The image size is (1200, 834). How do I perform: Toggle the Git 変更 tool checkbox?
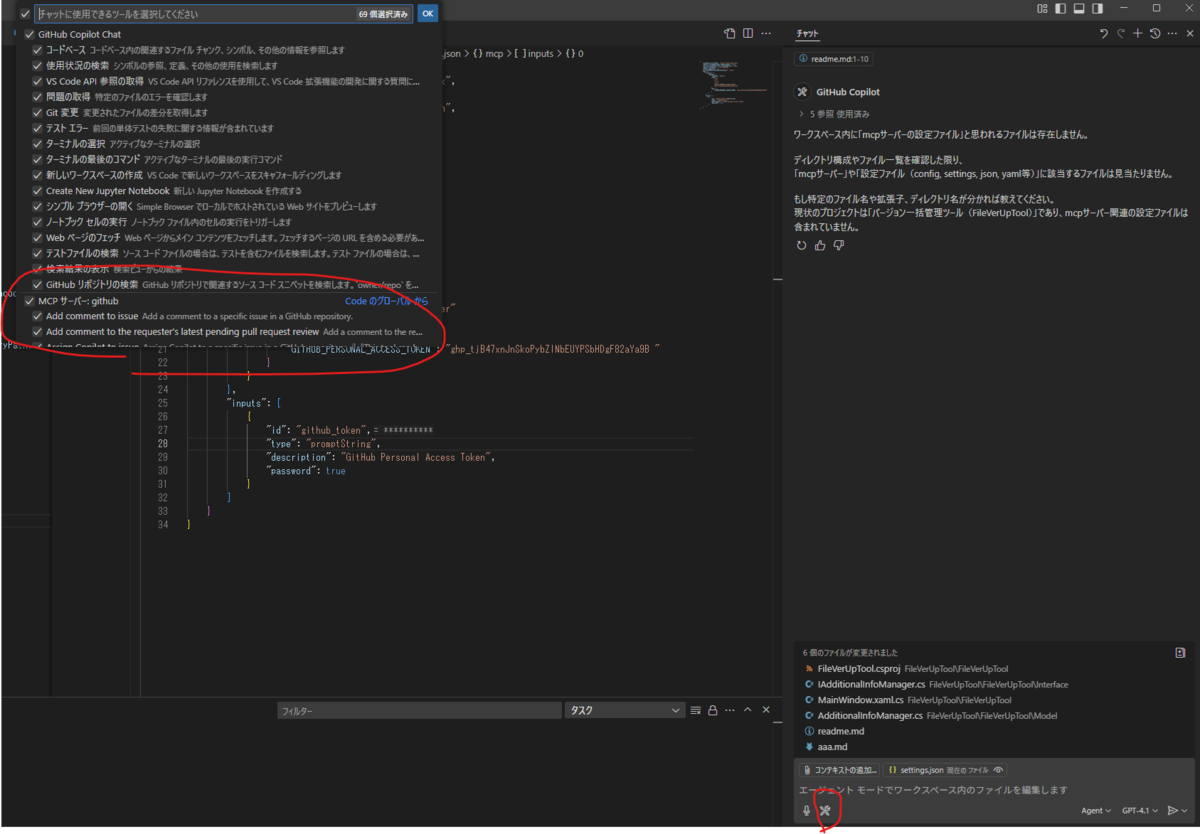pos(37,112)
